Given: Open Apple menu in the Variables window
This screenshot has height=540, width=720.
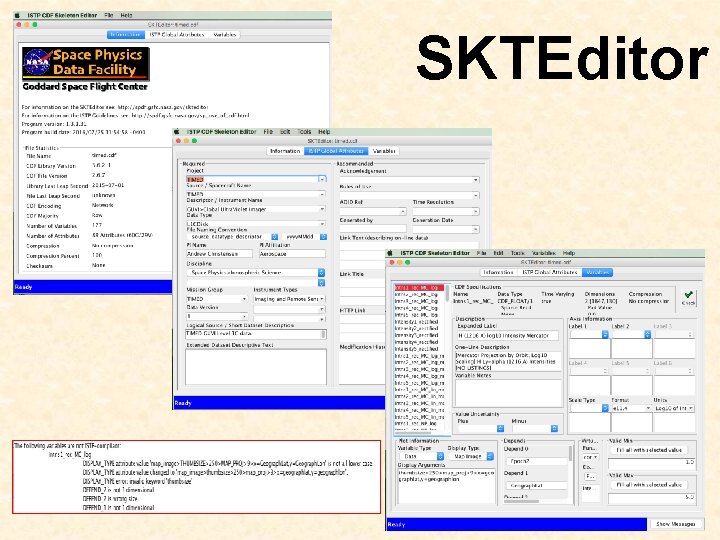Looking at the screenshot, I should coord(390,253).
